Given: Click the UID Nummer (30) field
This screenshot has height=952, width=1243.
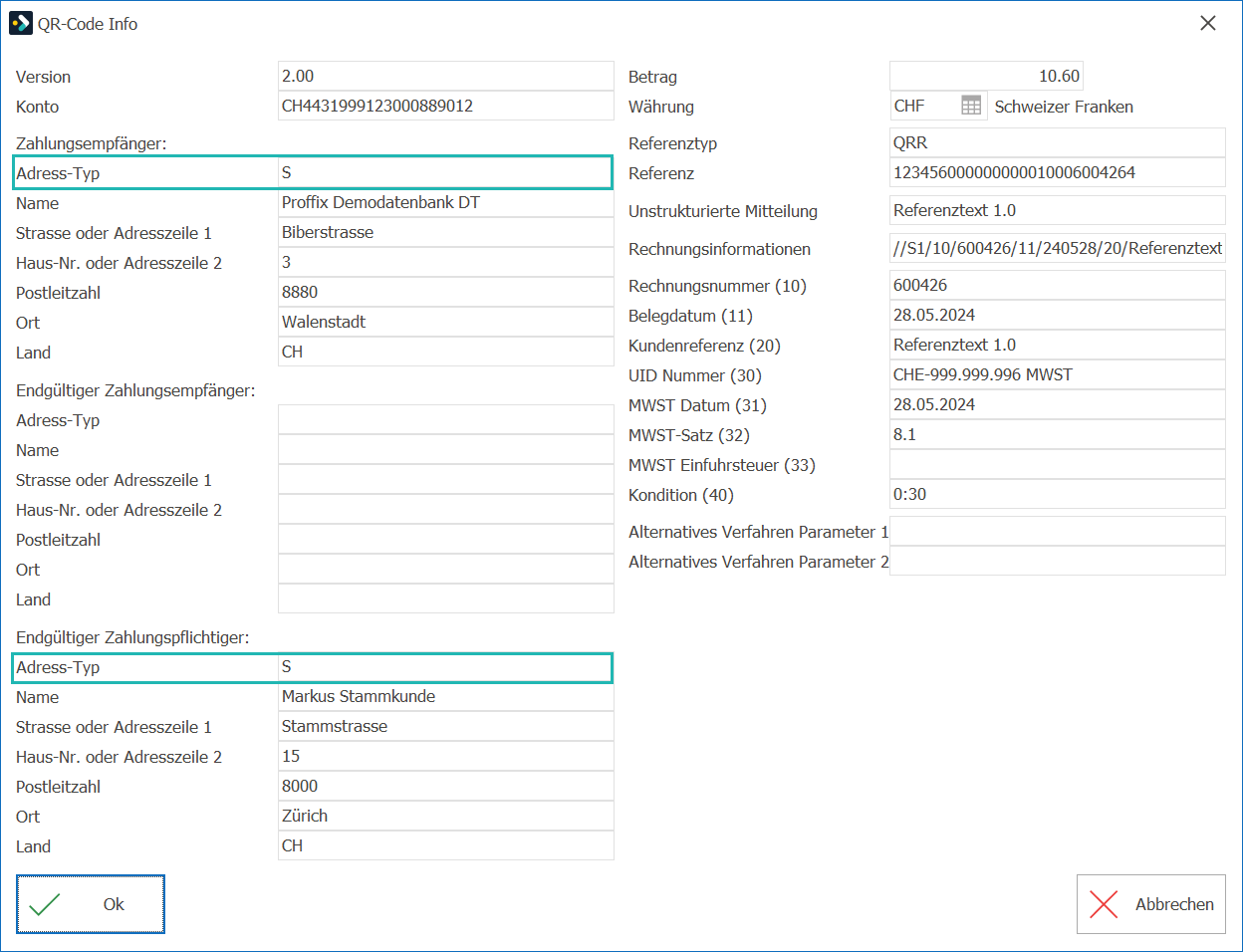Looking at the screenshot, I should pos(1058,374).
